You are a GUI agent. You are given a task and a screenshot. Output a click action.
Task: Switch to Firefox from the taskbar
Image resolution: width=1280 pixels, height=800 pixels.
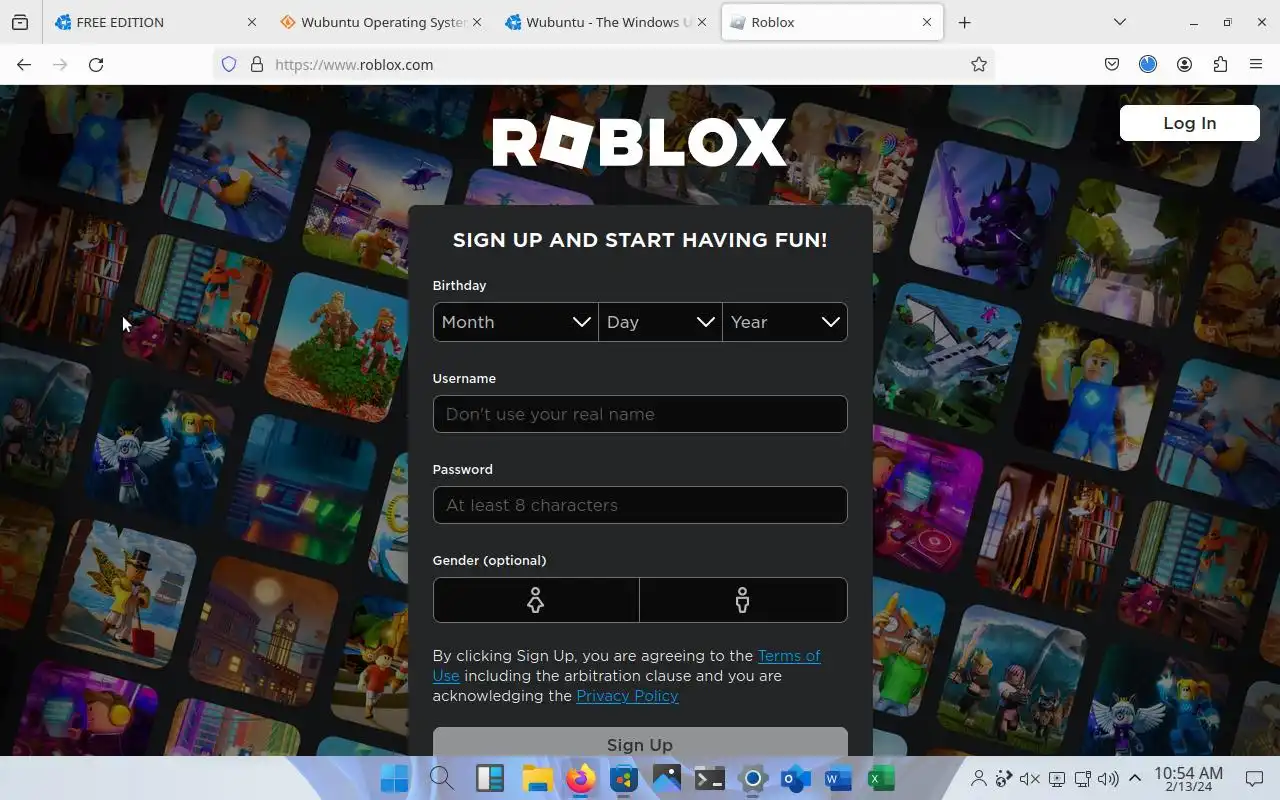[580, 778]
